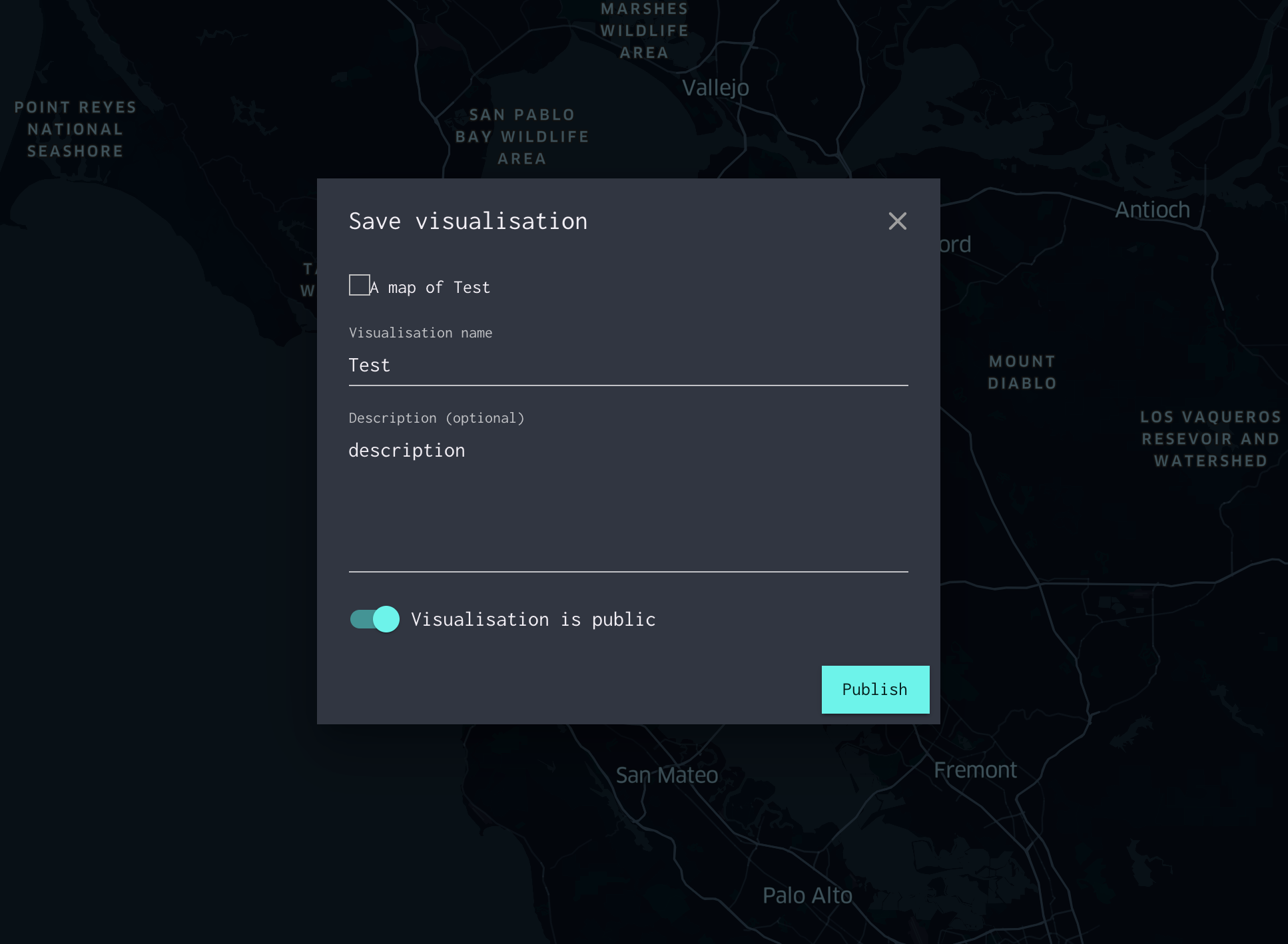Select the broken image next to 'A map of Test'
The image size is (1288, 944).
(x=360, y=285)
